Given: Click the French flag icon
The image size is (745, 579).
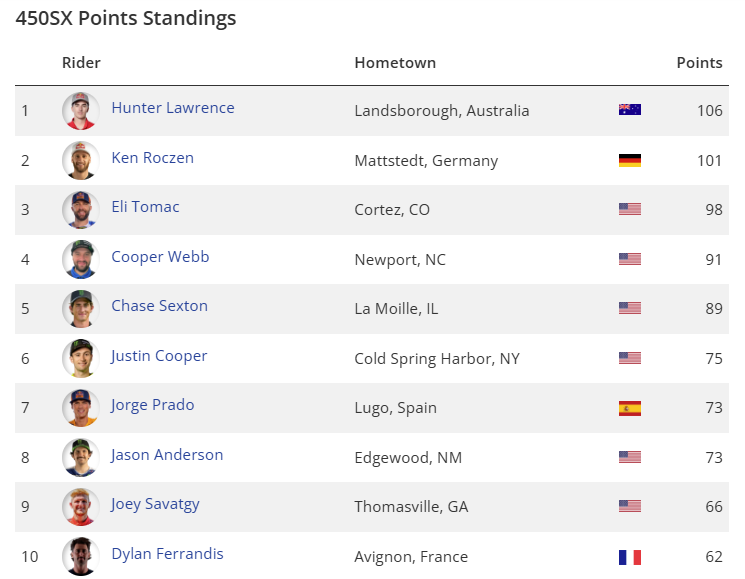Looking at the screenshot, I should 629,557.
